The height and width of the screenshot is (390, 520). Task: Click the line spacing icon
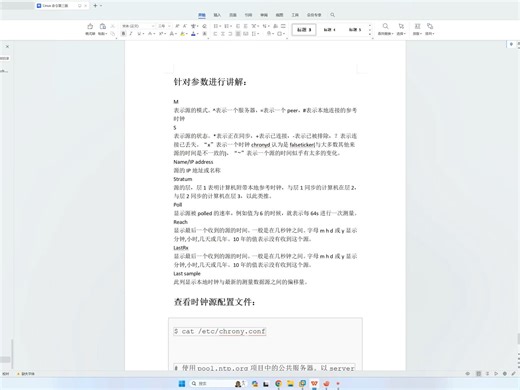coord(254,34)
